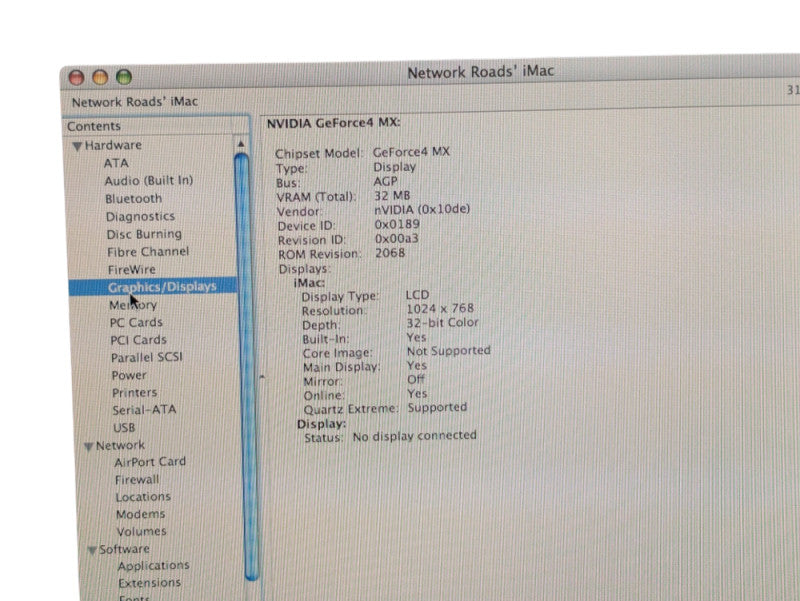Open the Bluetooth hardware entry
The height and width of the screenshot is (601, 800).
(134, 198)
